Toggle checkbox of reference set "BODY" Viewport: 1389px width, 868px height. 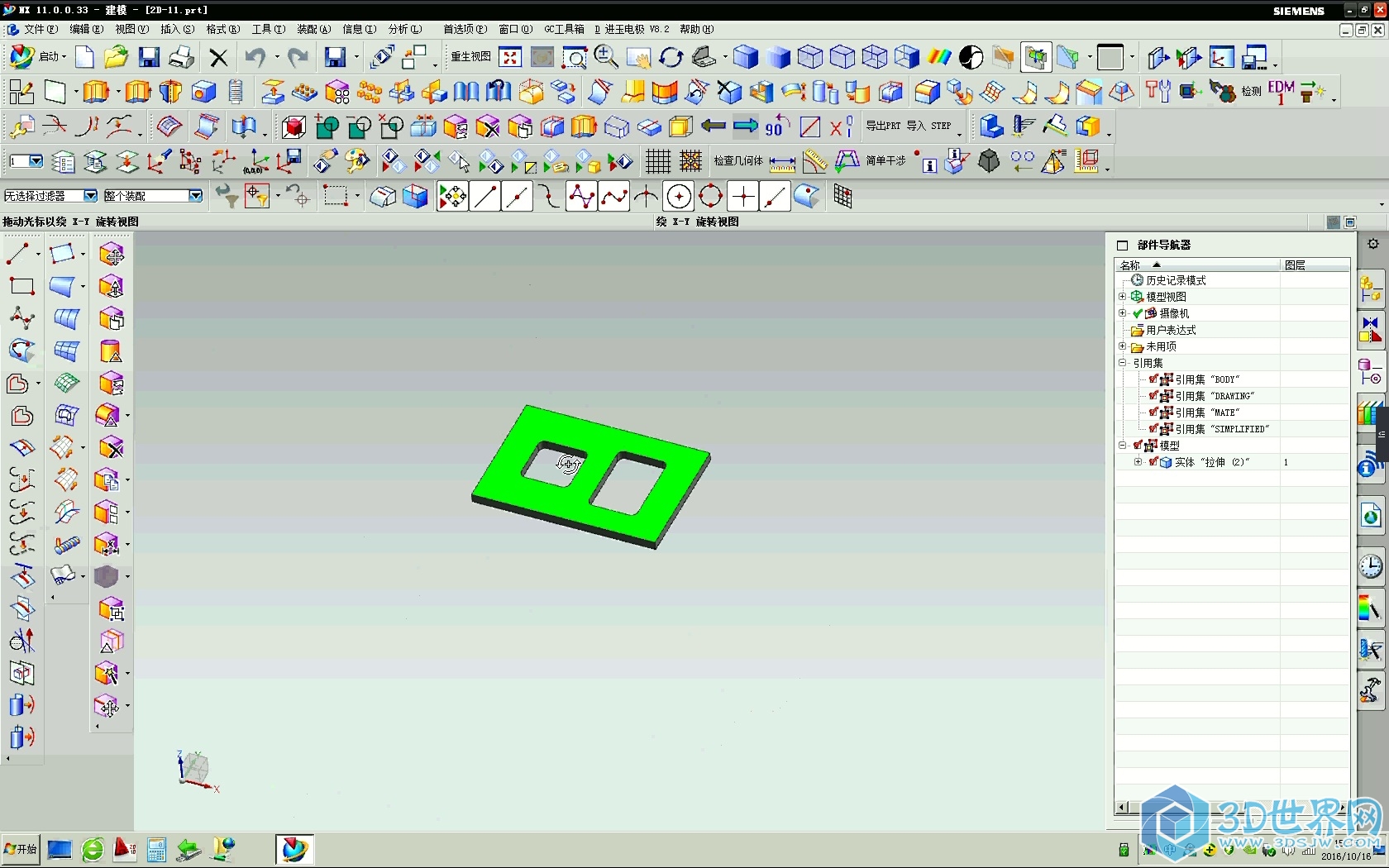point(1153,379)
